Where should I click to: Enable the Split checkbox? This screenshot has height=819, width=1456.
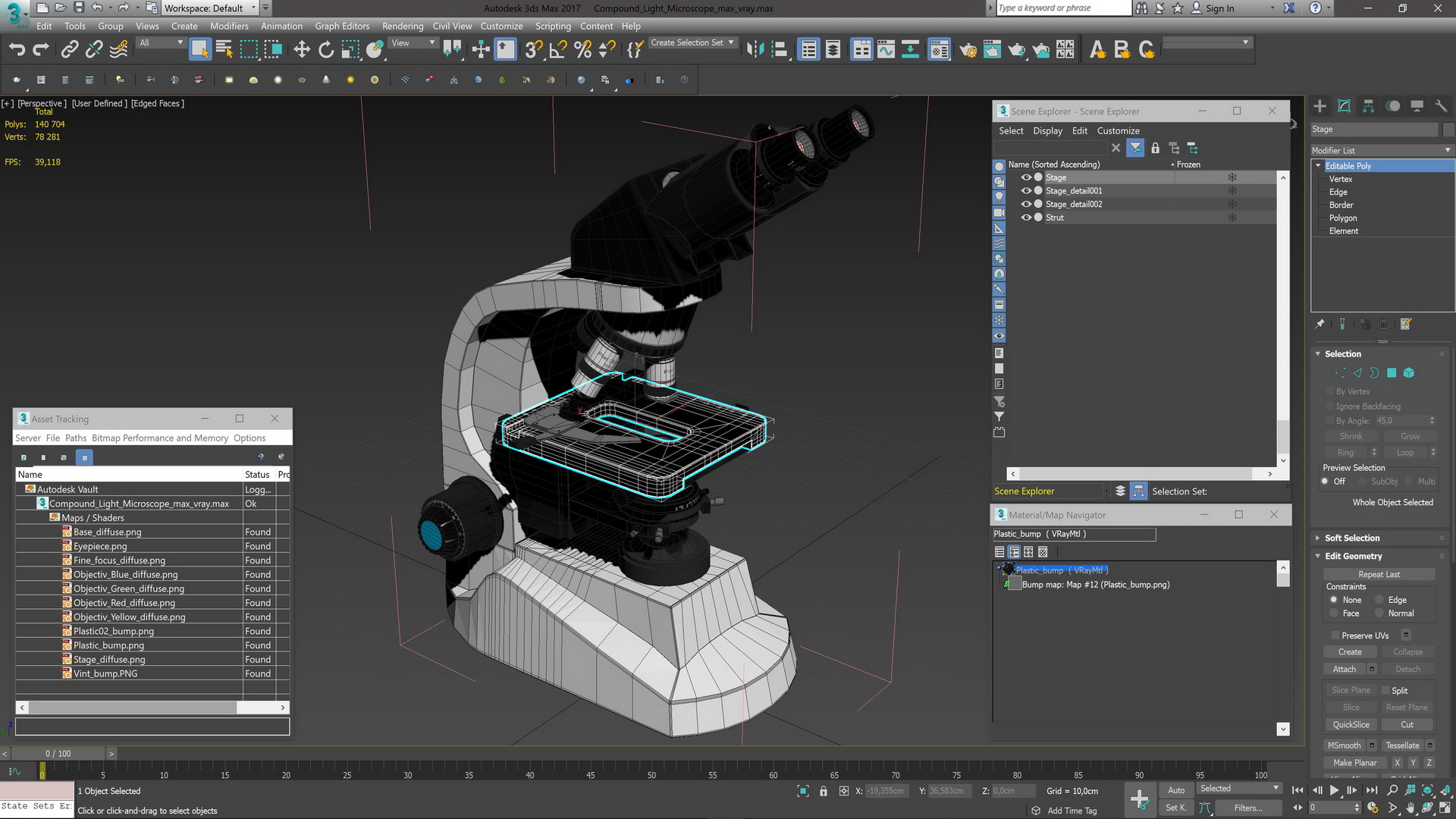coord(1386,691)
